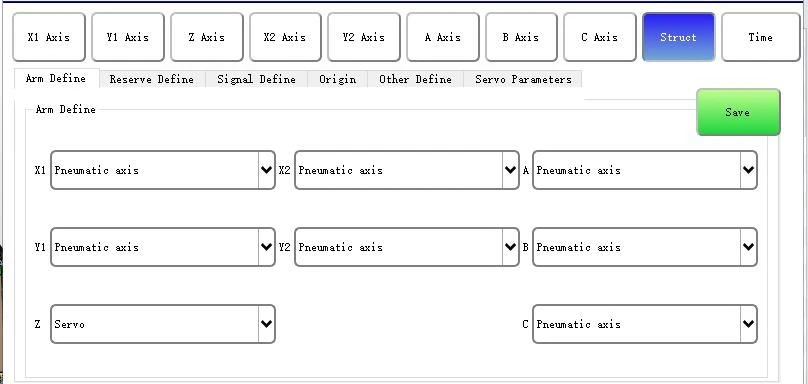Expand the A axis type dropdown
The width and height of the screenshot is (808, 384).
tap(645, 170)
